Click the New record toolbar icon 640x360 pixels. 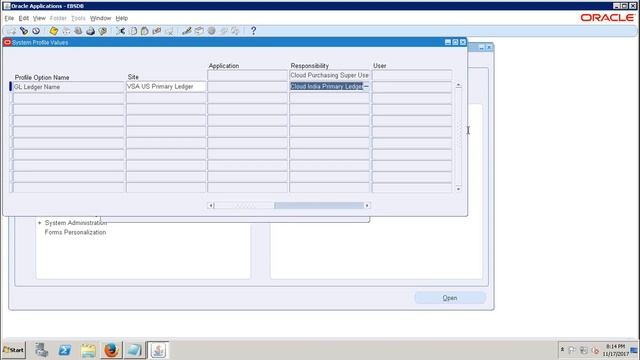11,31
